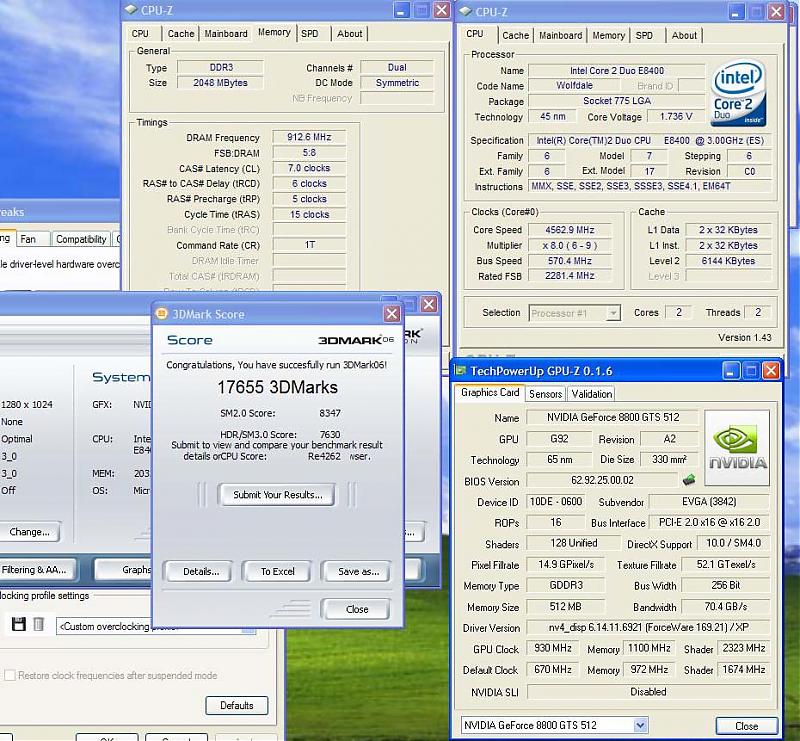Image resolution: width=800 pixels, height=741 pixels.
Task: Switch to Memory tab in CPU-Z Processor window
Action: (609, 35)
